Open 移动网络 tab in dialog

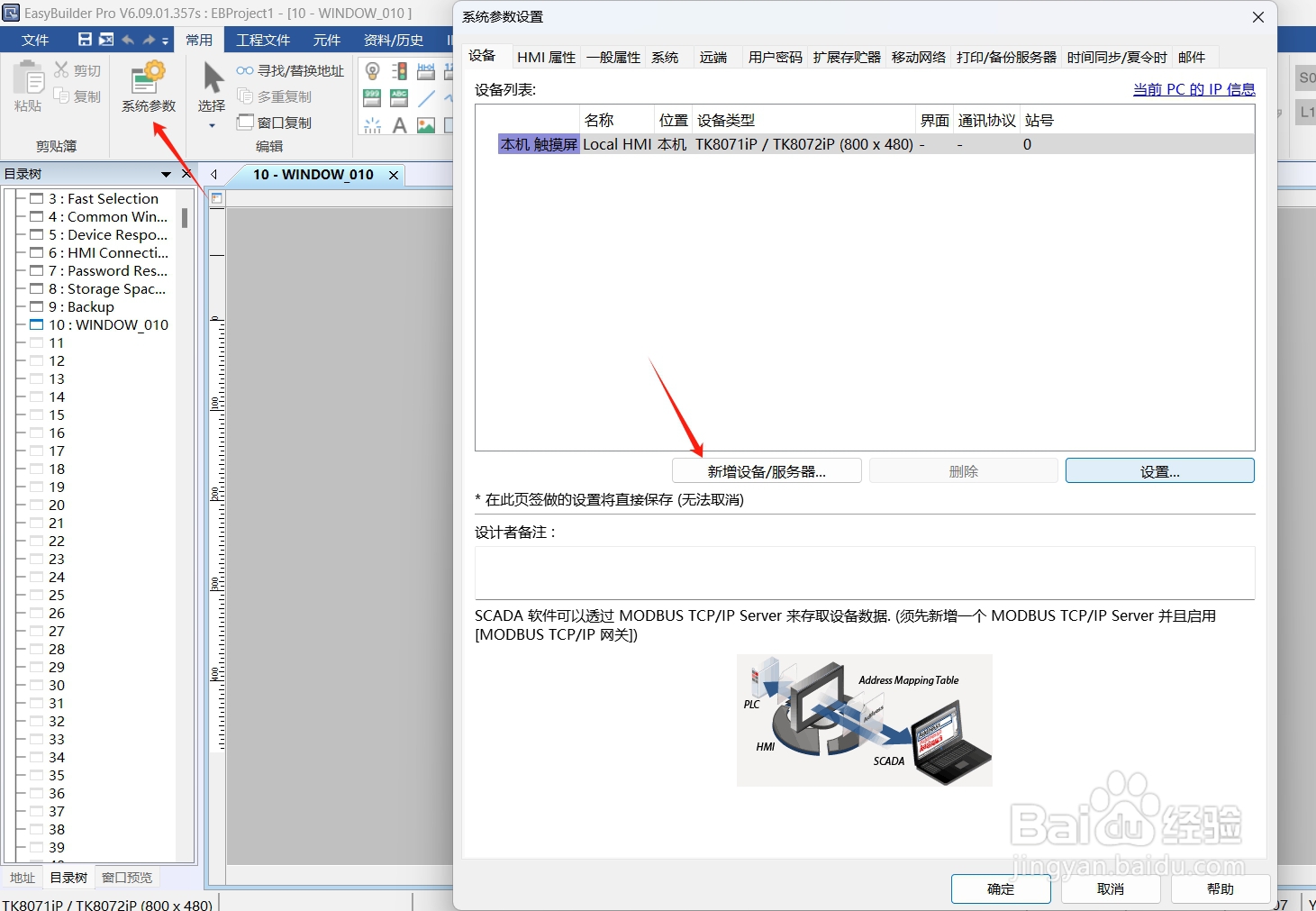pyautogui.click(x=919, y=57)
